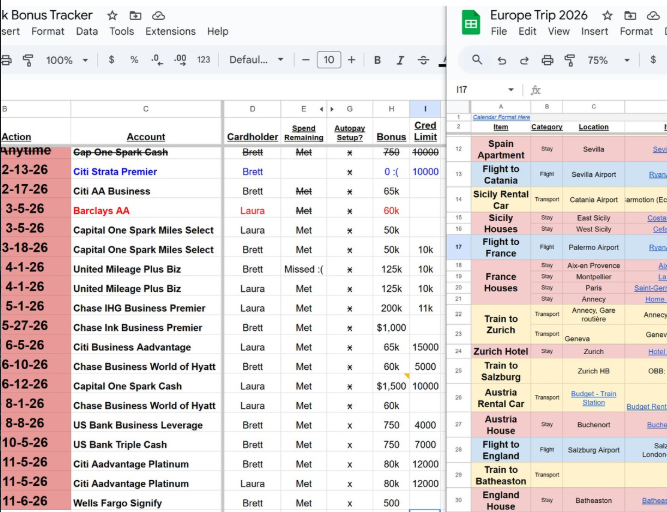The height and width of the screenshot is (512, 667).
Task: Open Extensions menu in Bonus Tracker
Action: tap(171, 31)
